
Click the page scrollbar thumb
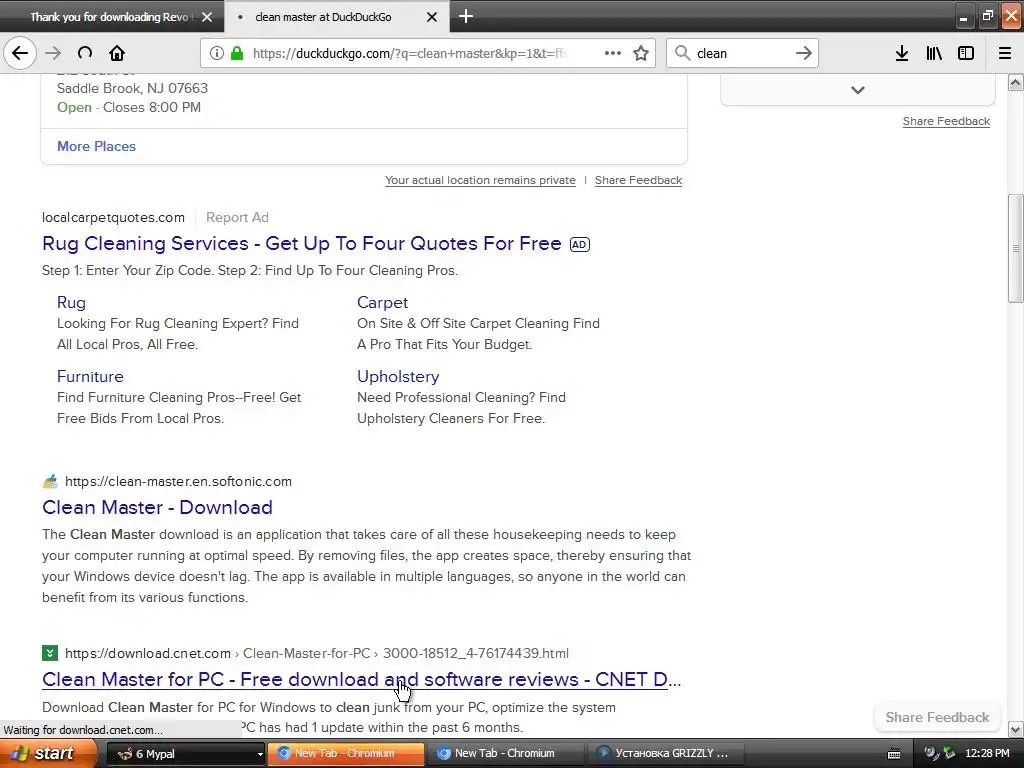(1015, 248)
